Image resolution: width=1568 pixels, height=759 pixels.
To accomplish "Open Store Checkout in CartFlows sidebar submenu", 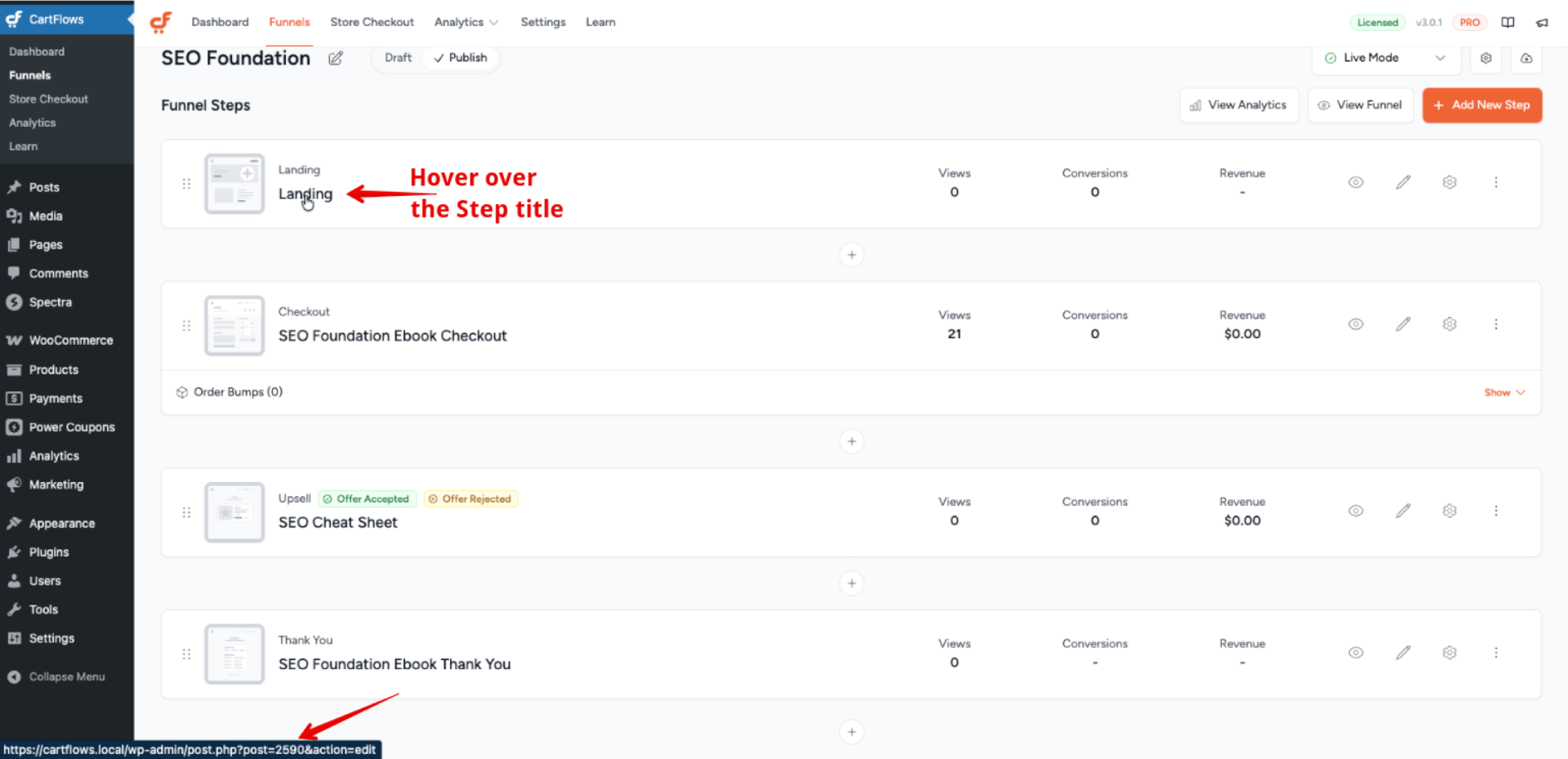I will (x=48, y=99).
